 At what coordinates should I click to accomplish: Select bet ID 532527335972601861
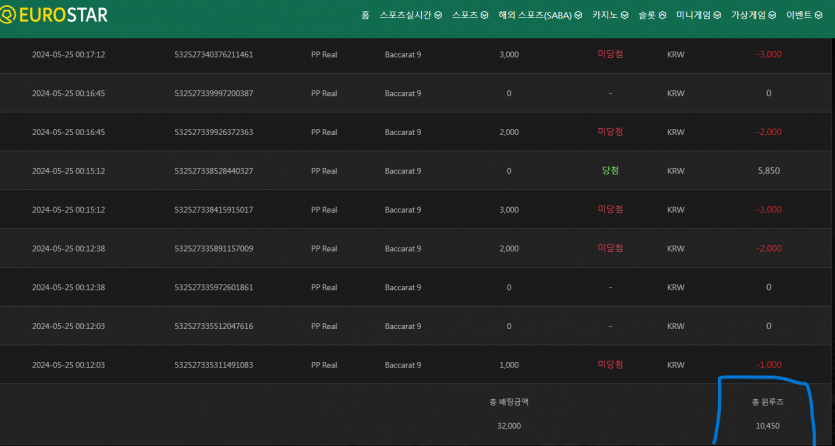coord(214,287)
